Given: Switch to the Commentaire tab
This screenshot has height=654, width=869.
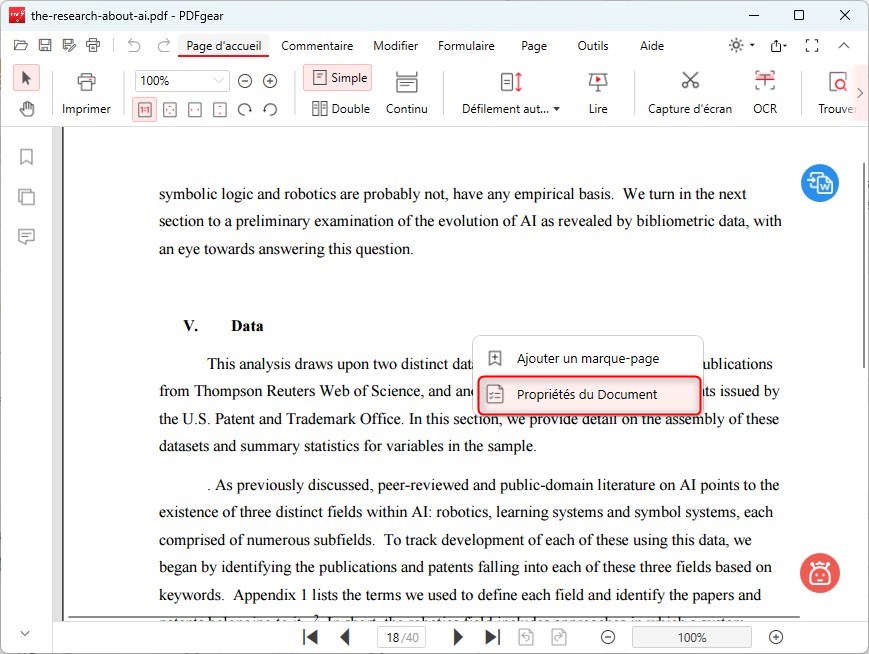Looking at the screenshot, I should (x=317, y=46).
